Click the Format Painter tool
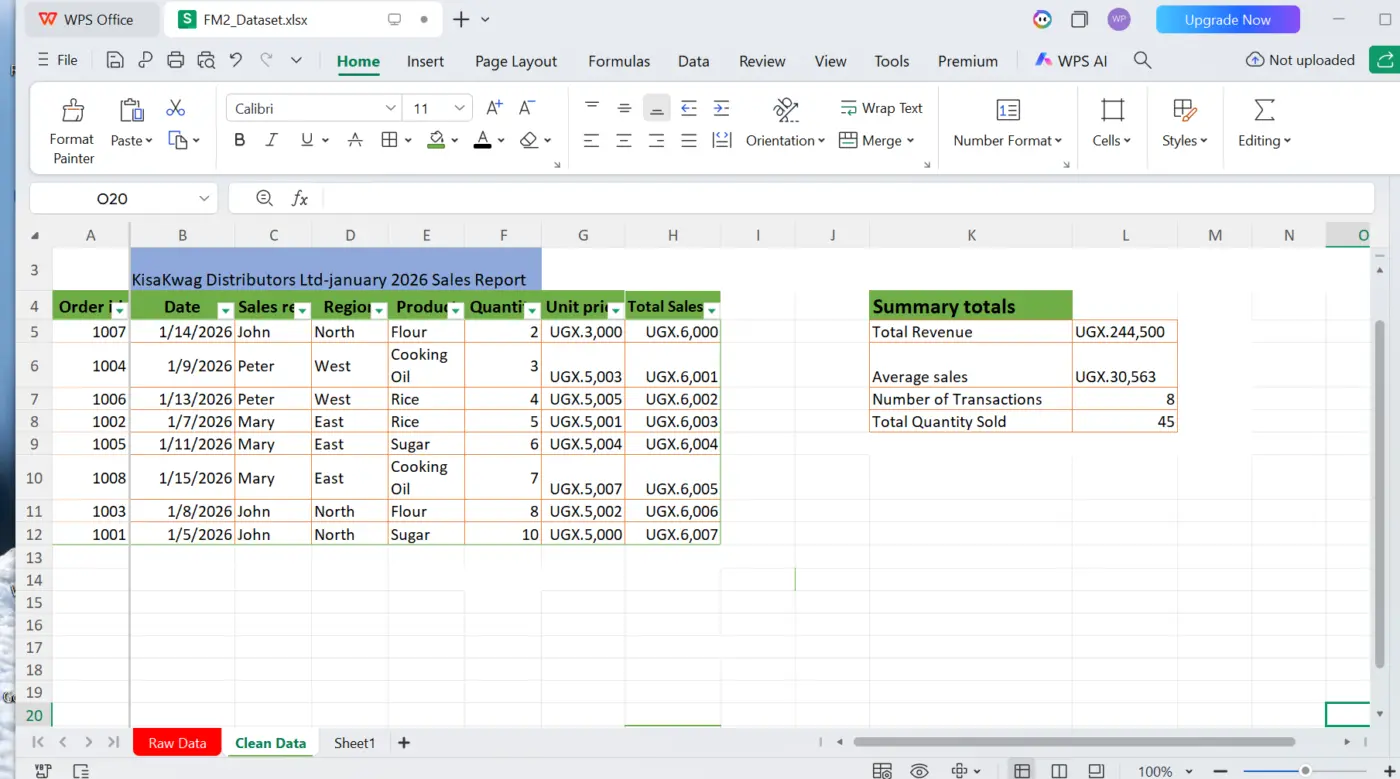The image size is (1400, 779). click(x=72, y=130)
